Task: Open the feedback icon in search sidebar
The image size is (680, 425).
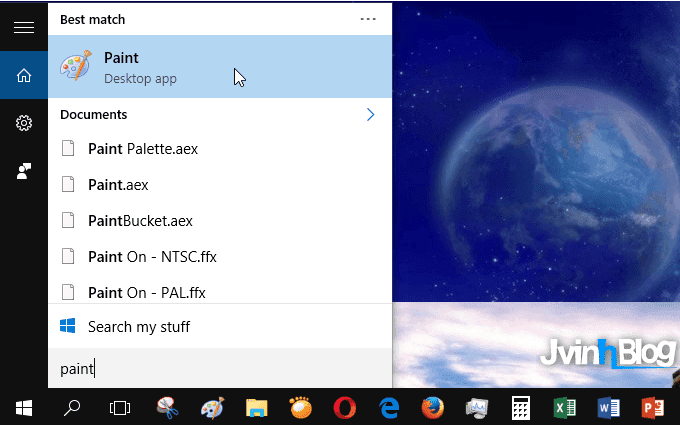Action: click(24, 171)
